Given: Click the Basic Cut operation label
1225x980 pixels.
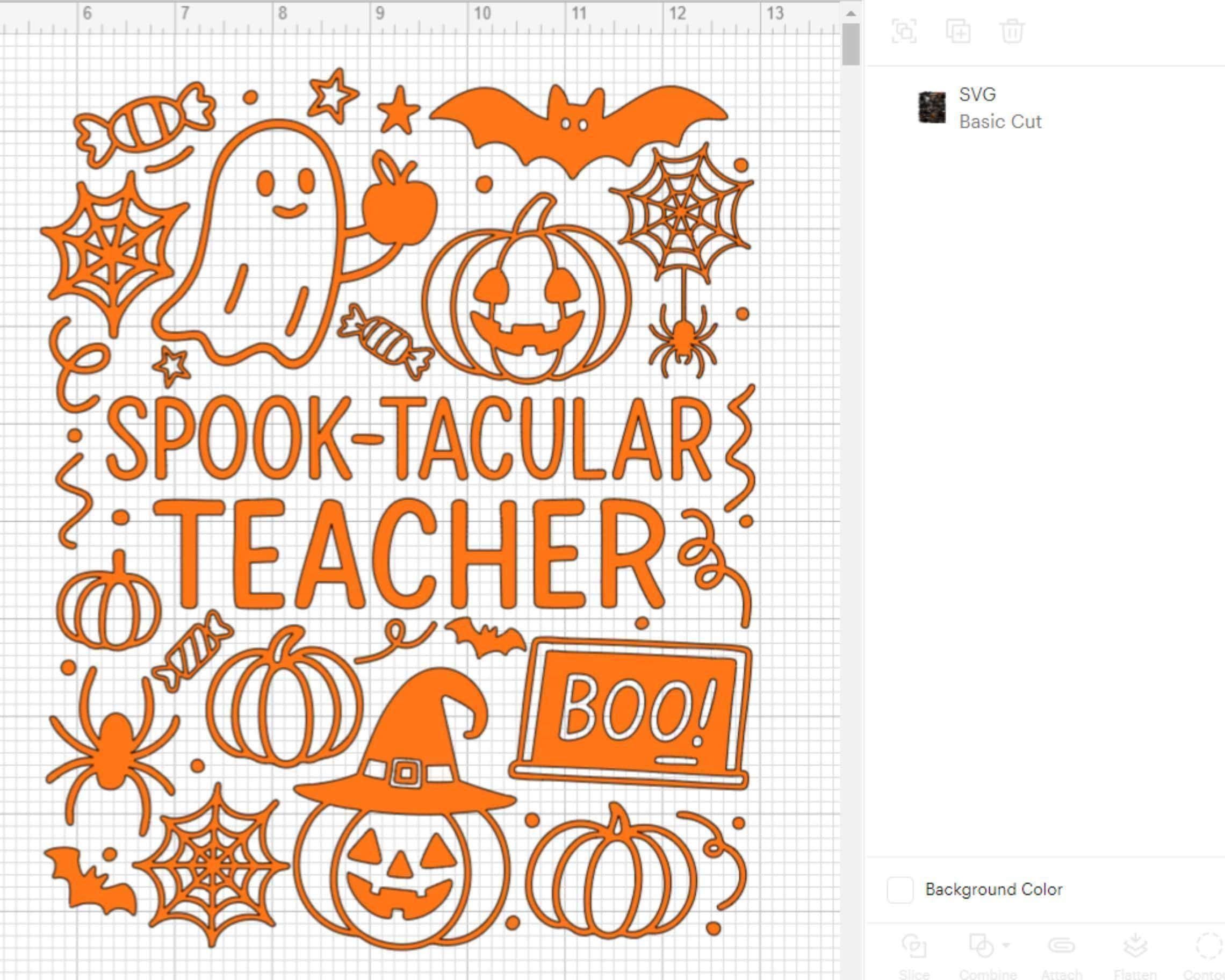Looking at the screenshot, I should point(1000,121).
